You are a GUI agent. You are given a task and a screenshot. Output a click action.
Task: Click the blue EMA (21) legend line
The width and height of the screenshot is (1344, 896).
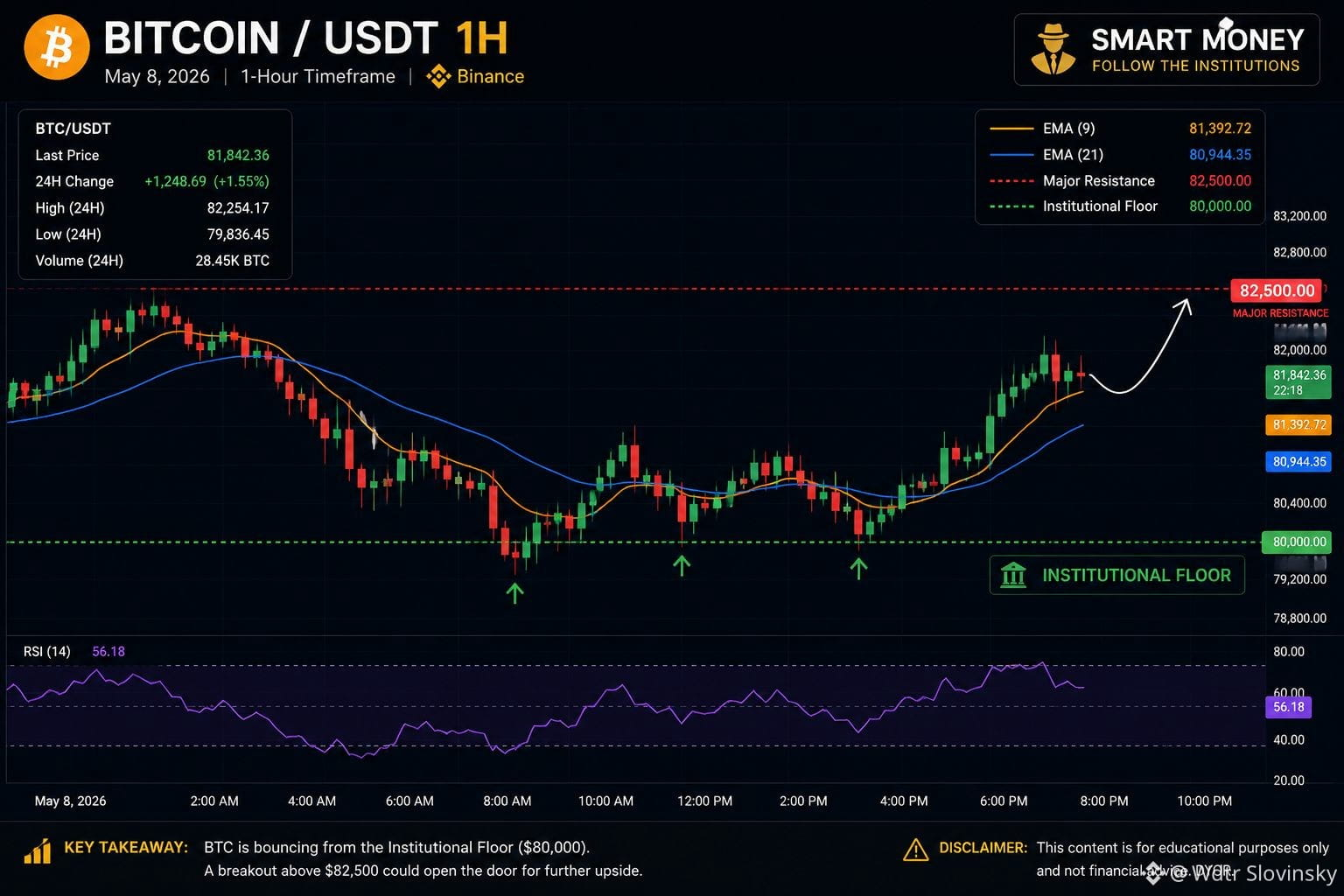point(1011,155)
